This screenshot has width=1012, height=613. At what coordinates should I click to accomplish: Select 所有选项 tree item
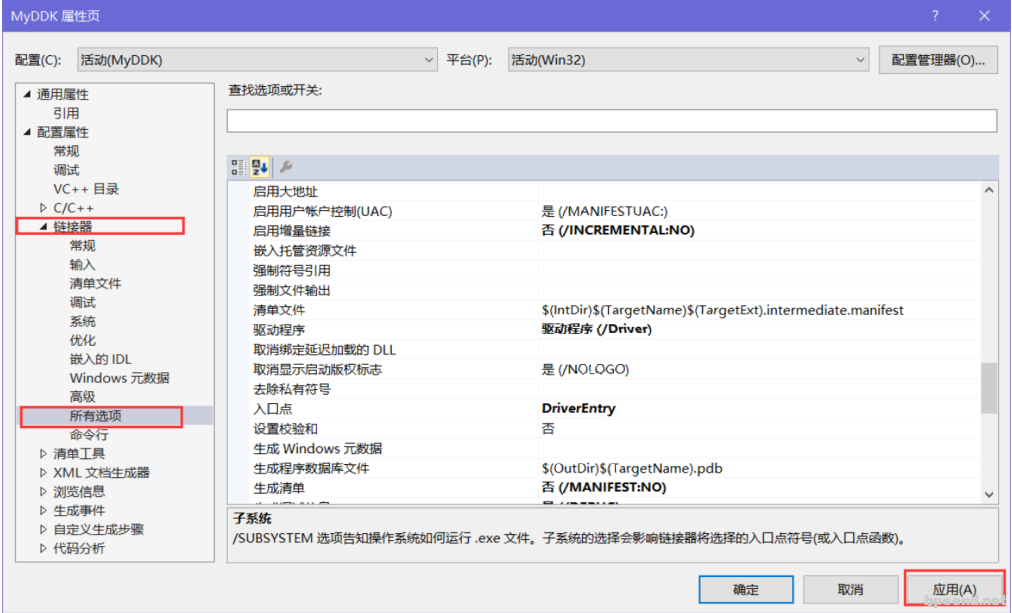96,416
